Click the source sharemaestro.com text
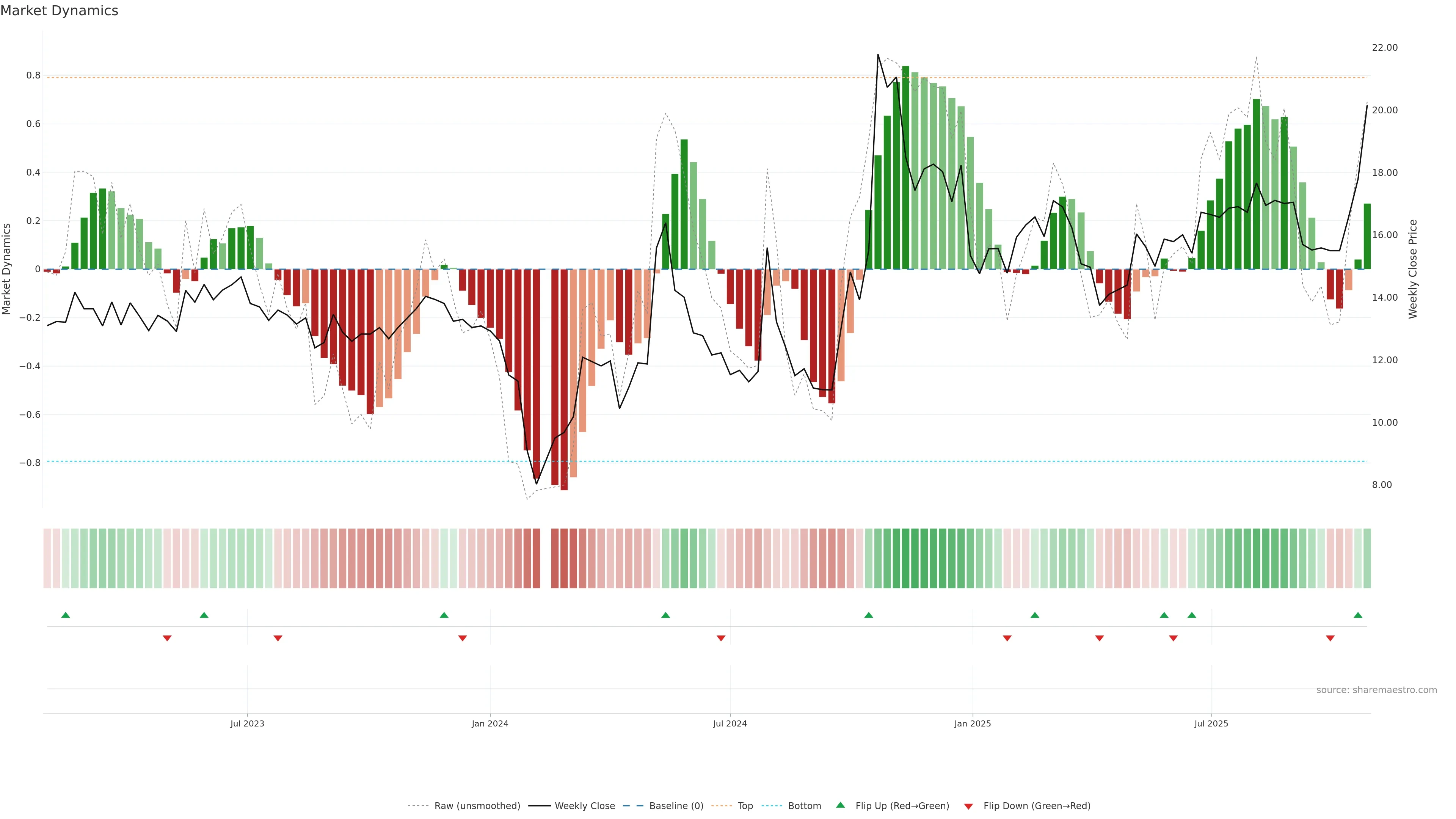Screen dimensions: 1456x819 [x=1376, y=690]
